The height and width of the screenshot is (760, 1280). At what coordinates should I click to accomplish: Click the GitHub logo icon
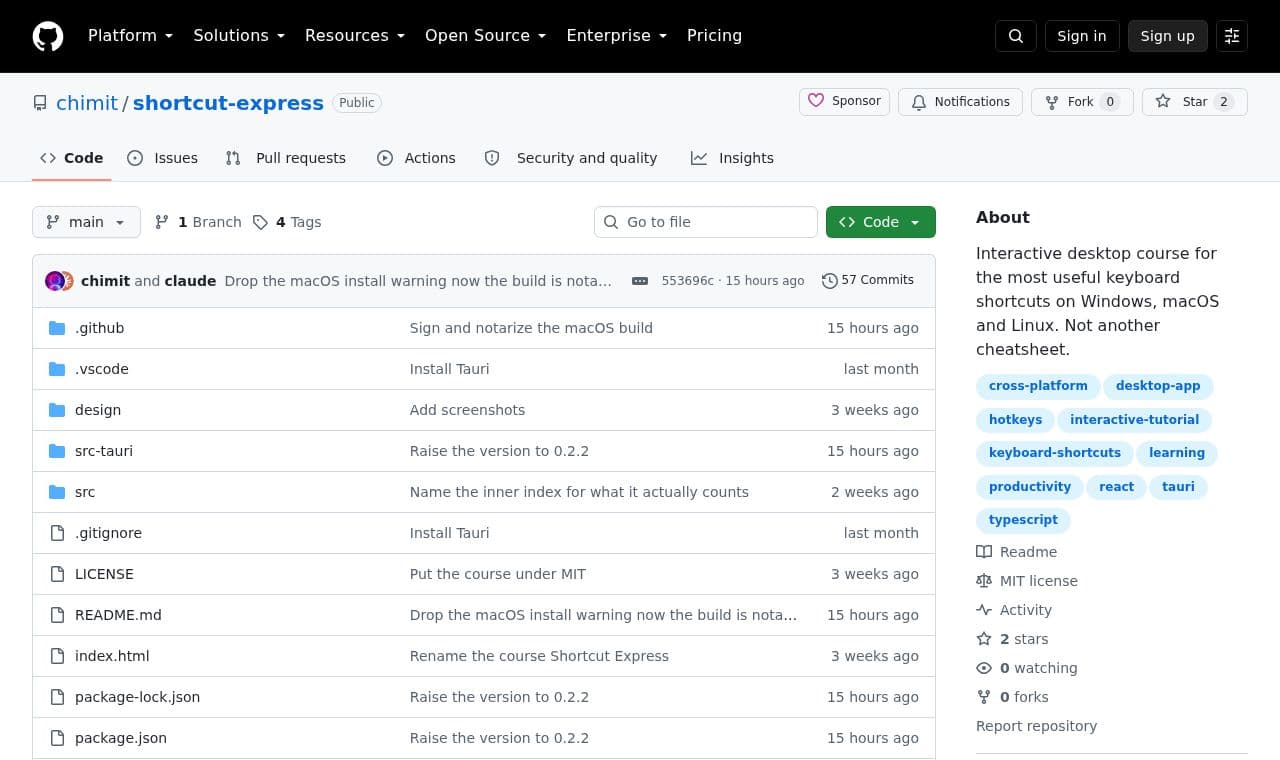point(48,36)
